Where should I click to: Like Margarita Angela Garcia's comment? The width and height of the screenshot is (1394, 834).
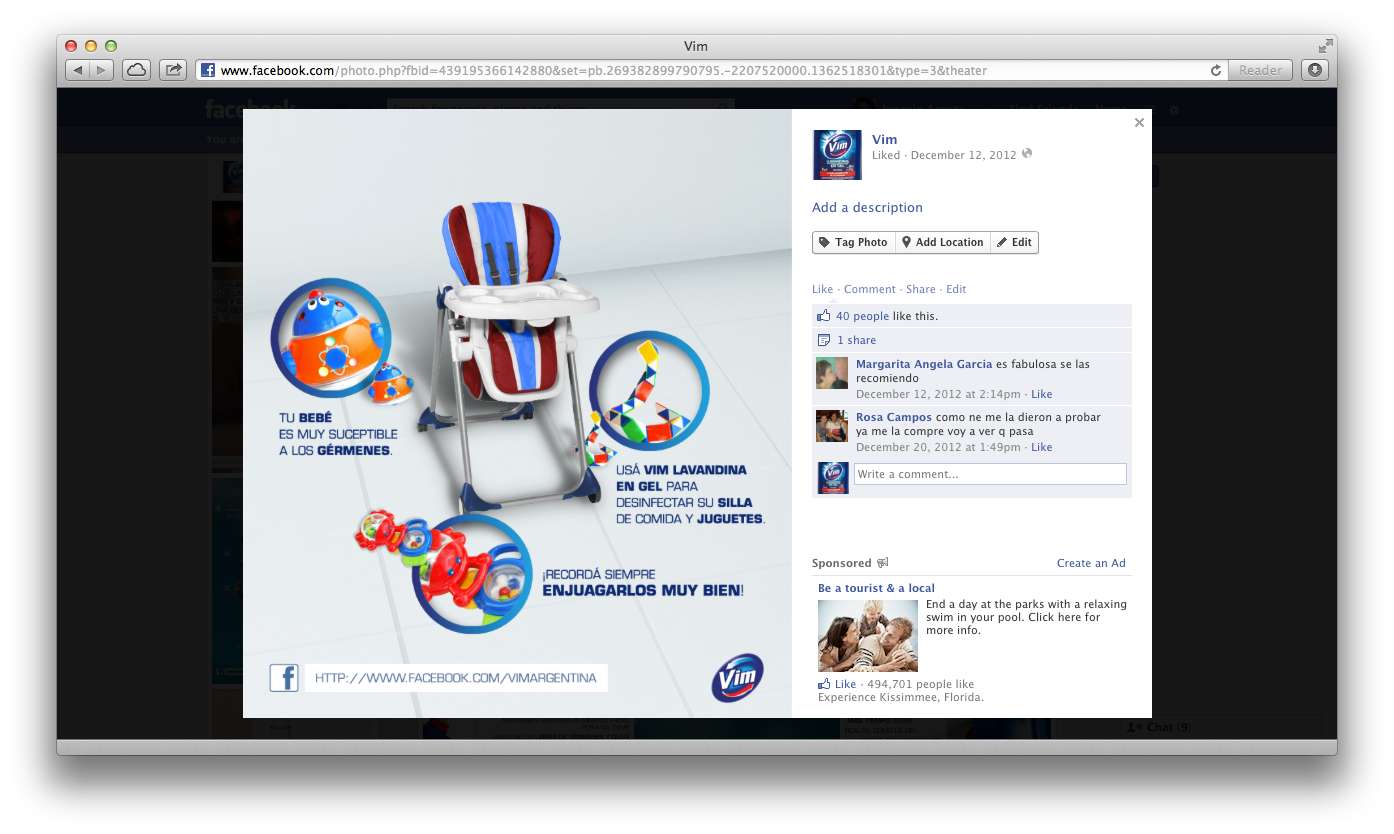(1042, 394)
